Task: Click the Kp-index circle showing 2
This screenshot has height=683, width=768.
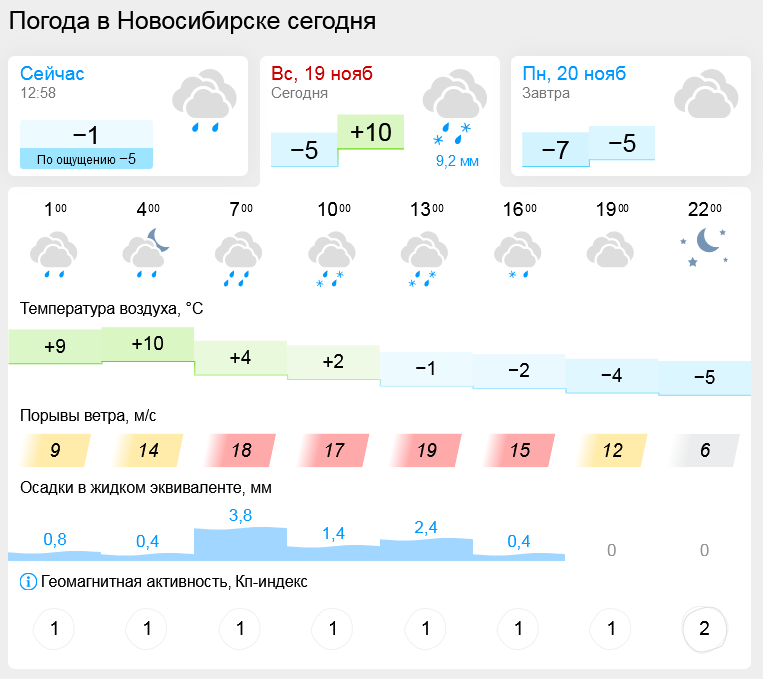Action: [704, 629]
